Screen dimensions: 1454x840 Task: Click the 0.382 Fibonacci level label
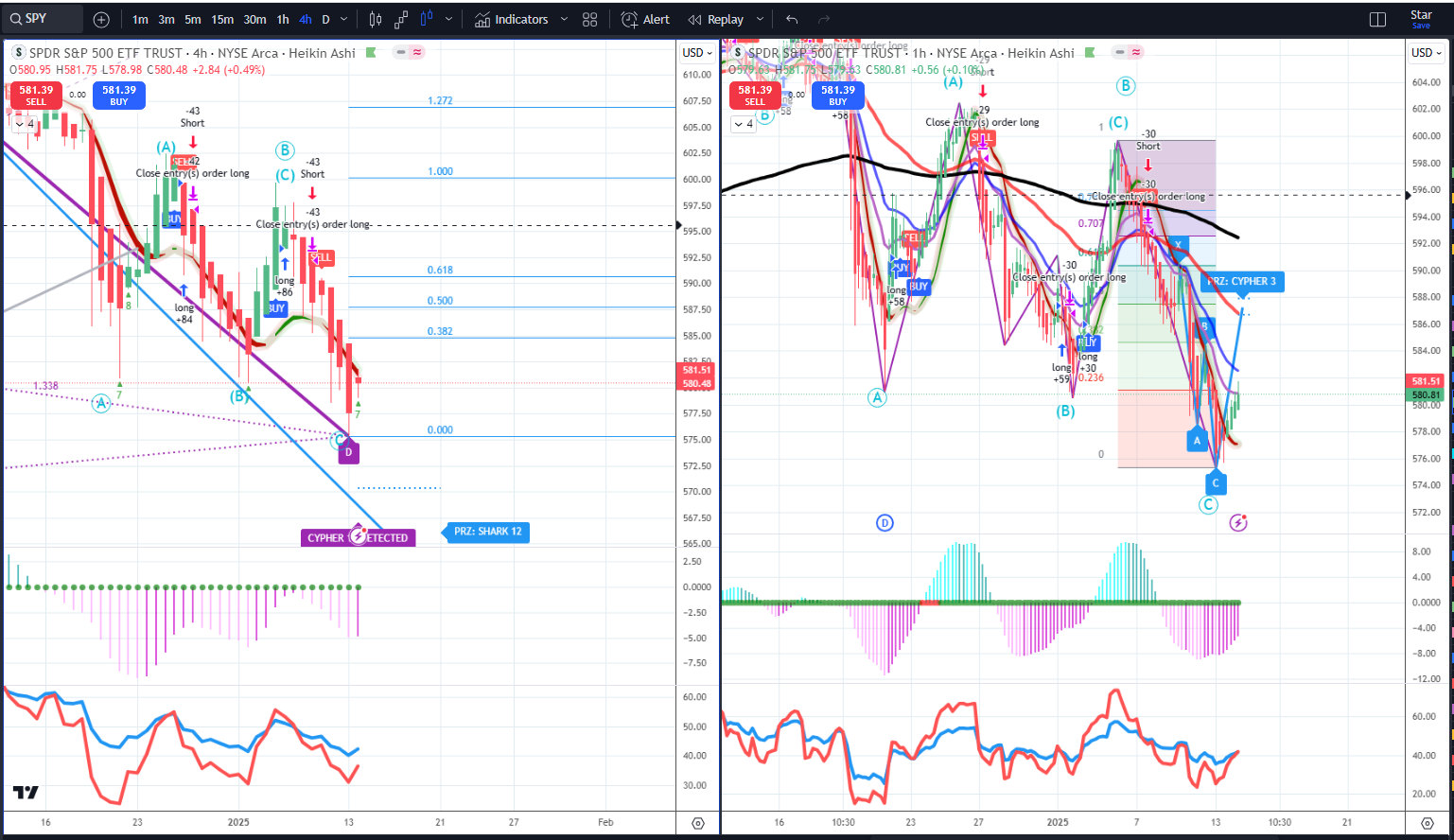tap(440, 331)
